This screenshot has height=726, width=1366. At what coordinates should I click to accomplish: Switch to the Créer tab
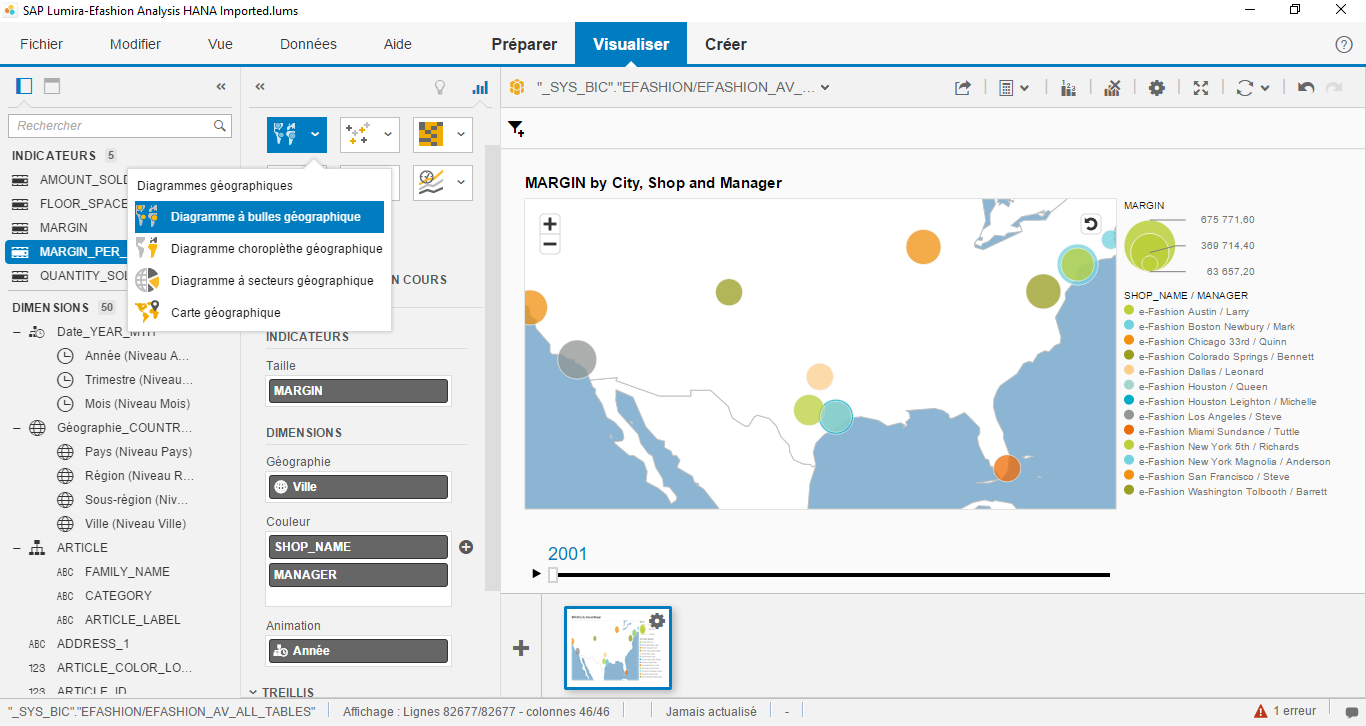[x=726, y=44]
